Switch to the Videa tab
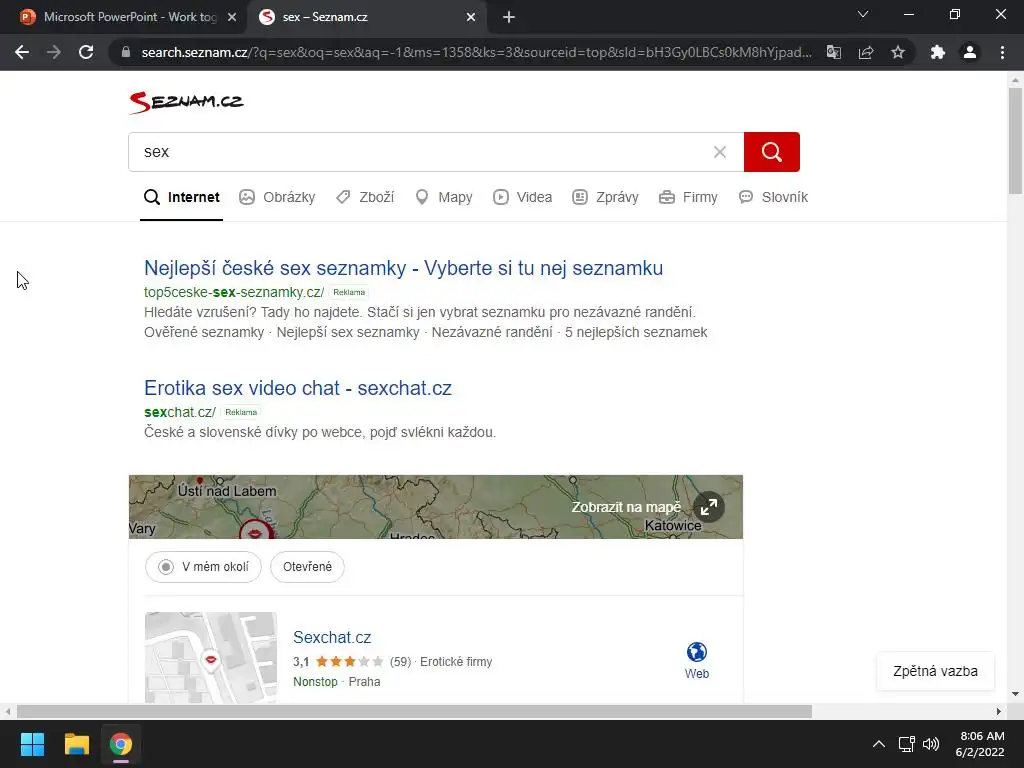The image size is (1024, 768). [x=522, y=197]
